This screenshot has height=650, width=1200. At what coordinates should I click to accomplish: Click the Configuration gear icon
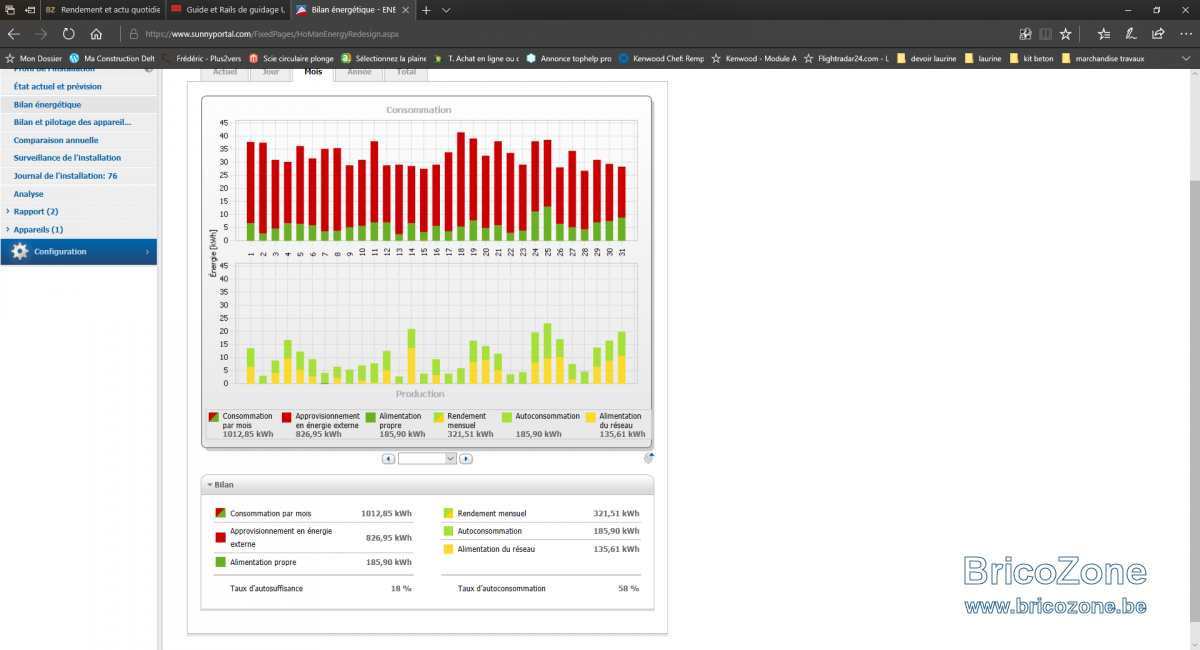point(20,252)
